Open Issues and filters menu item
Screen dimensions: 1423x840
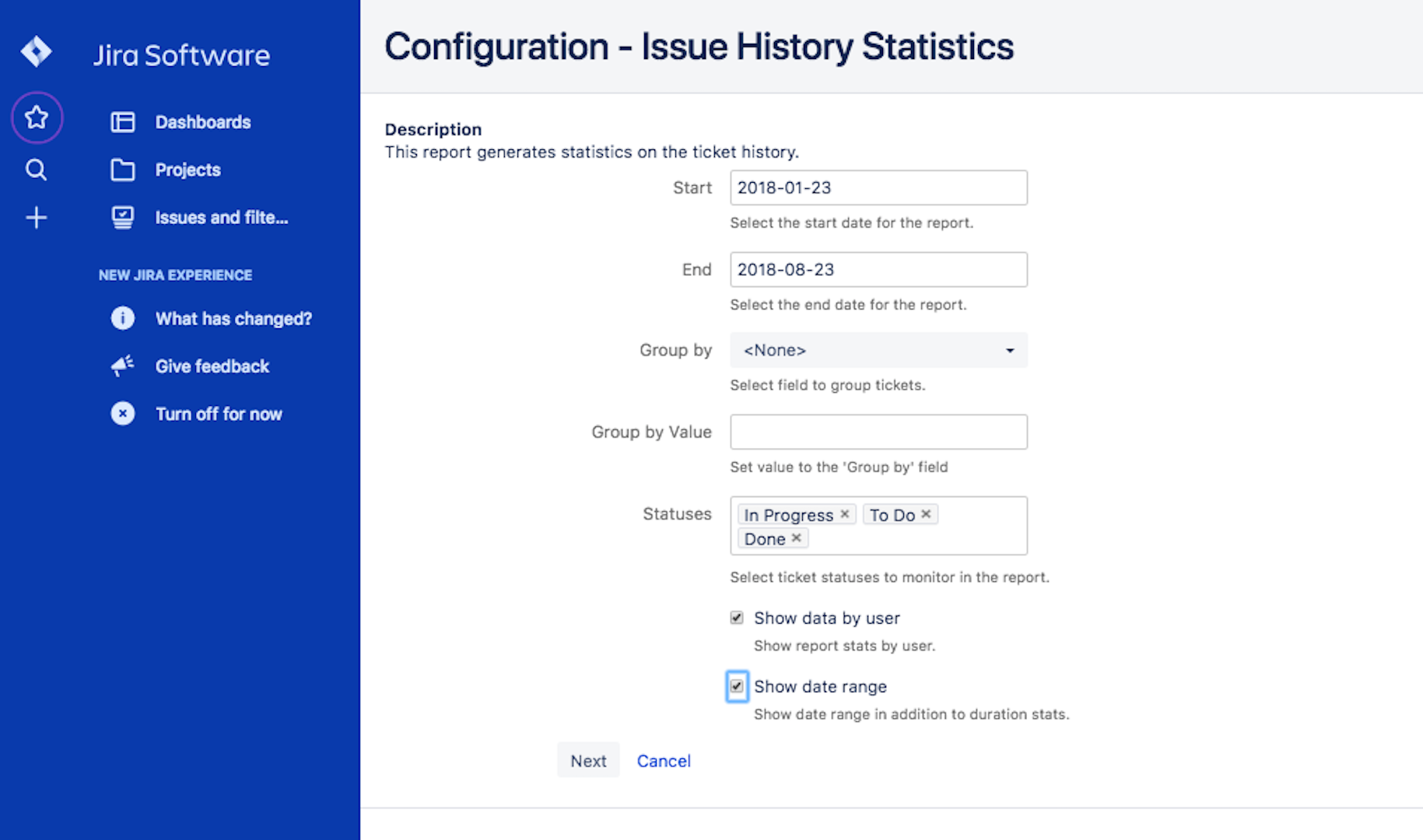pos(221,218)
